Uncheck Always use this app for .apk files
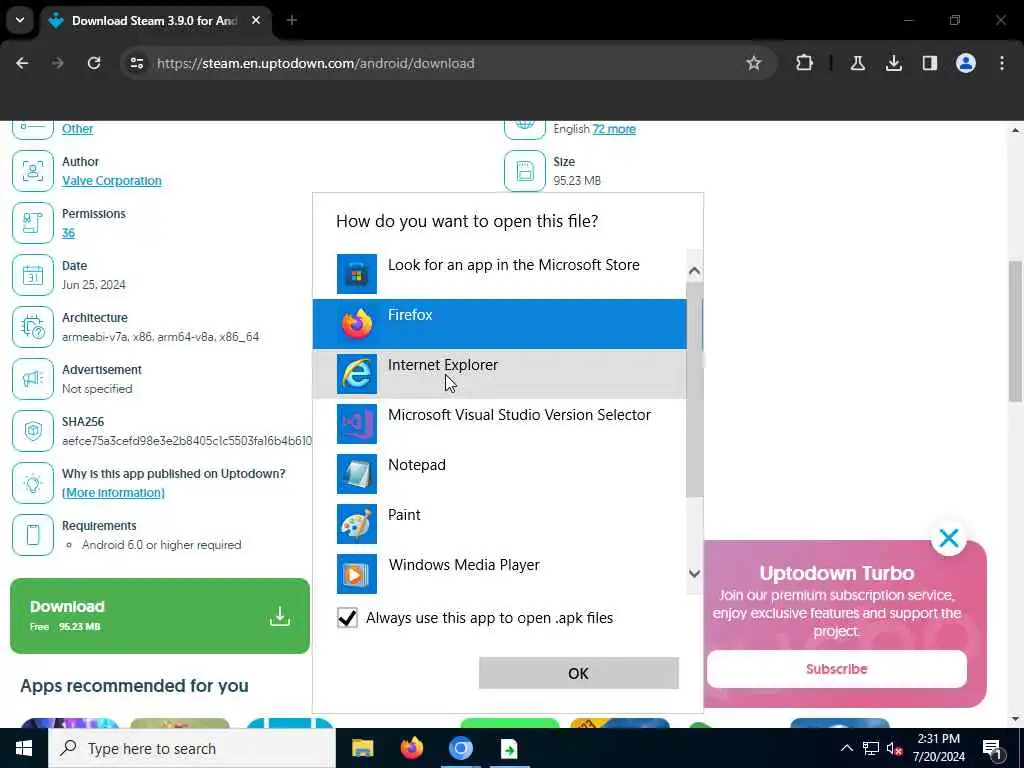1024x768 pixels. (x=347, y=617)
